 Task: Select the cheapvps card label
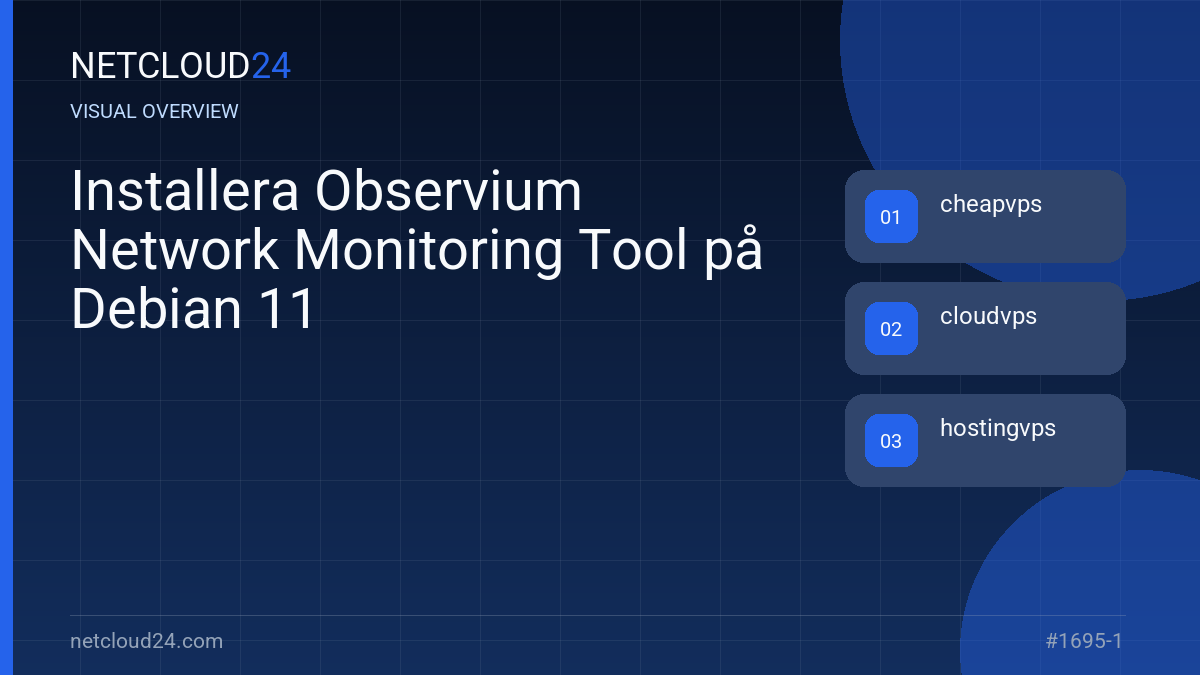coord(991,205)
